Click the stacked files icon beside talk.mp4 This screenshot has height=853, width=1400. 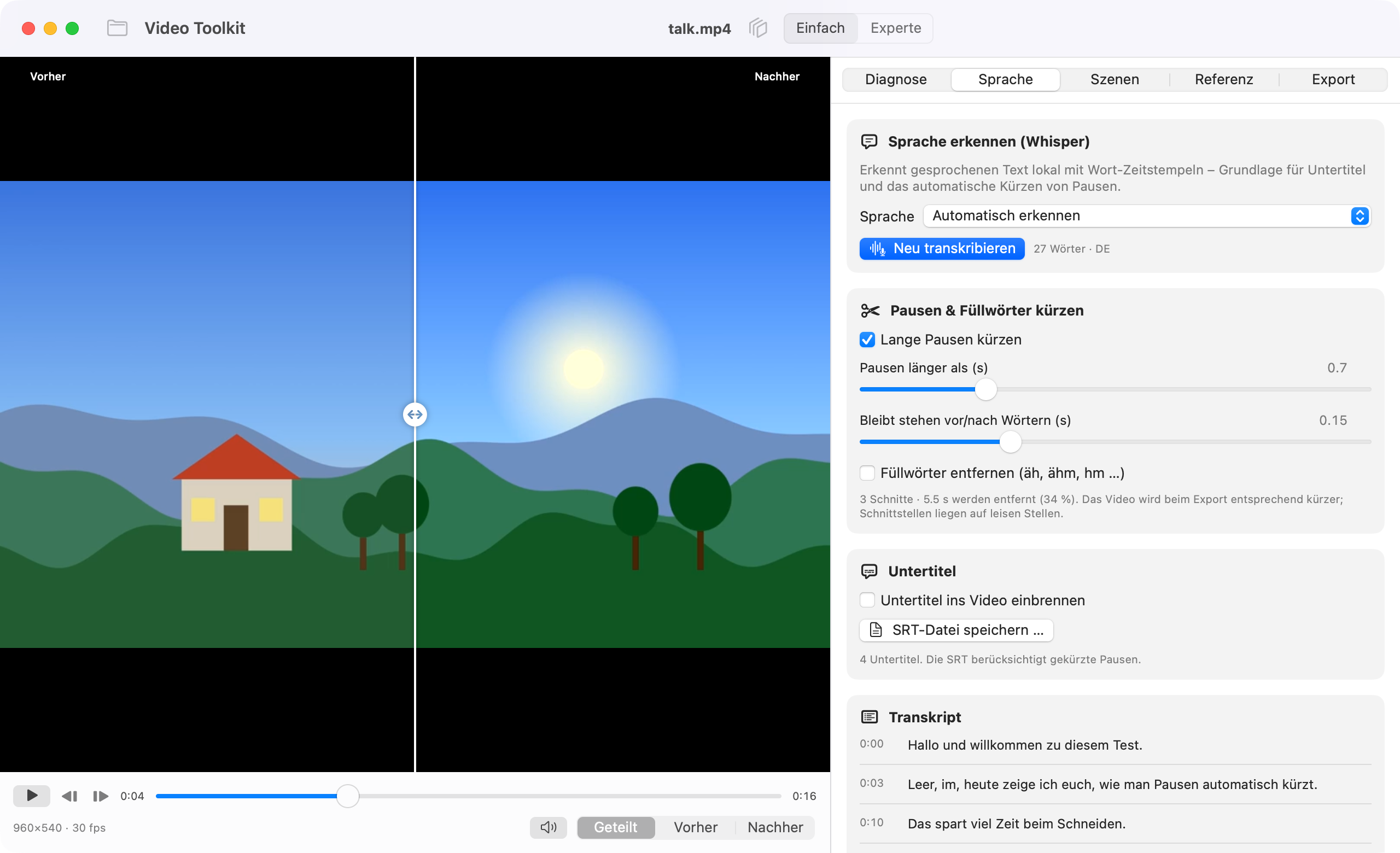758,28
